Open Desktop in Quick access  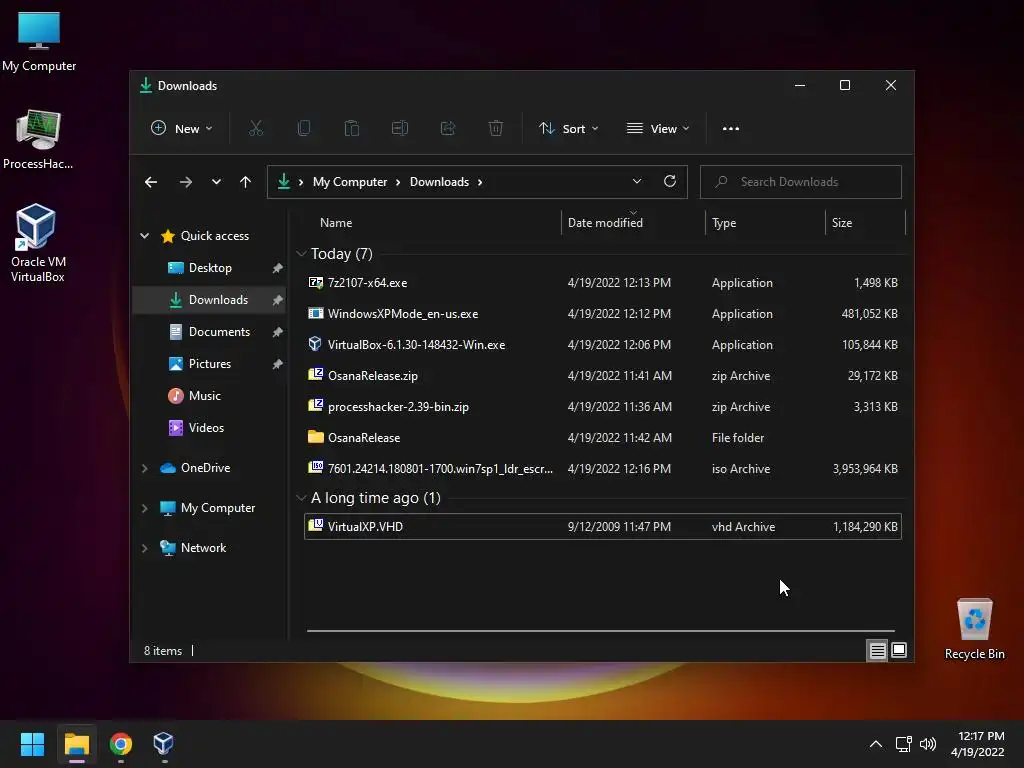coord(210,268)
